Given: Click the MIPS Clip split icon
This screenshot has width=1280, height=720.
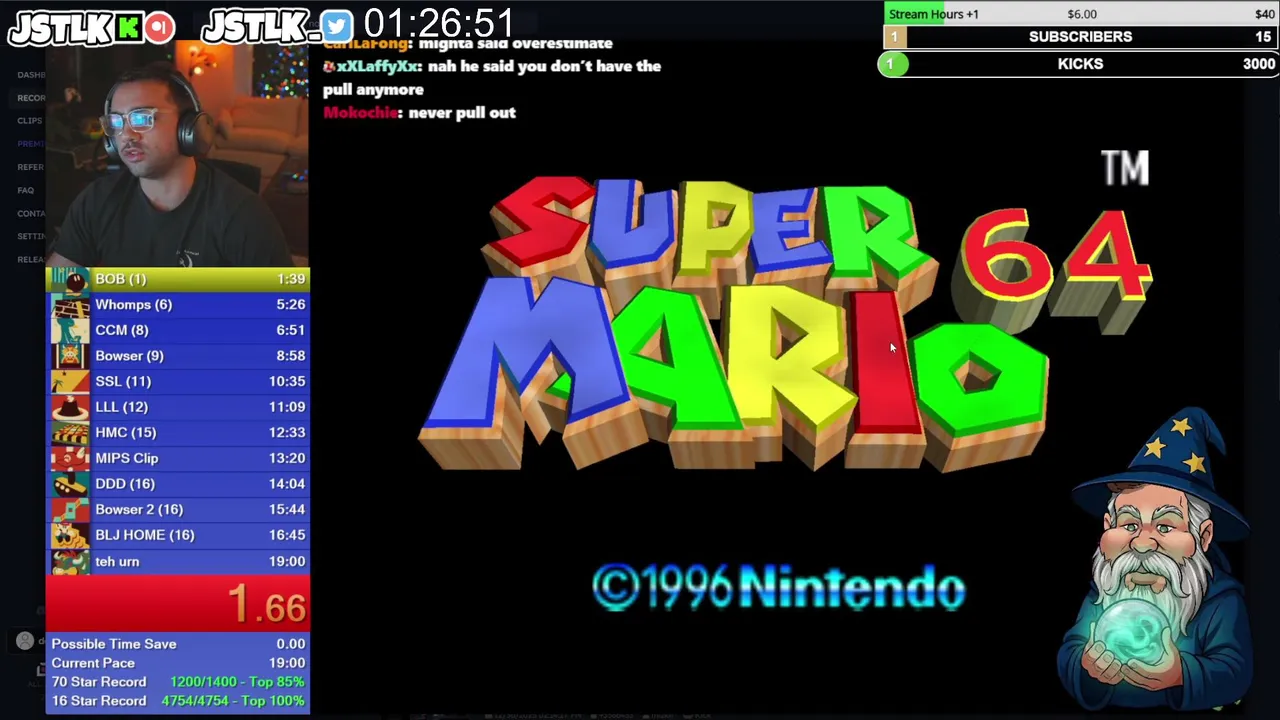Looking at the screenshot, I should pyautogui.click(x=70, y=458).
